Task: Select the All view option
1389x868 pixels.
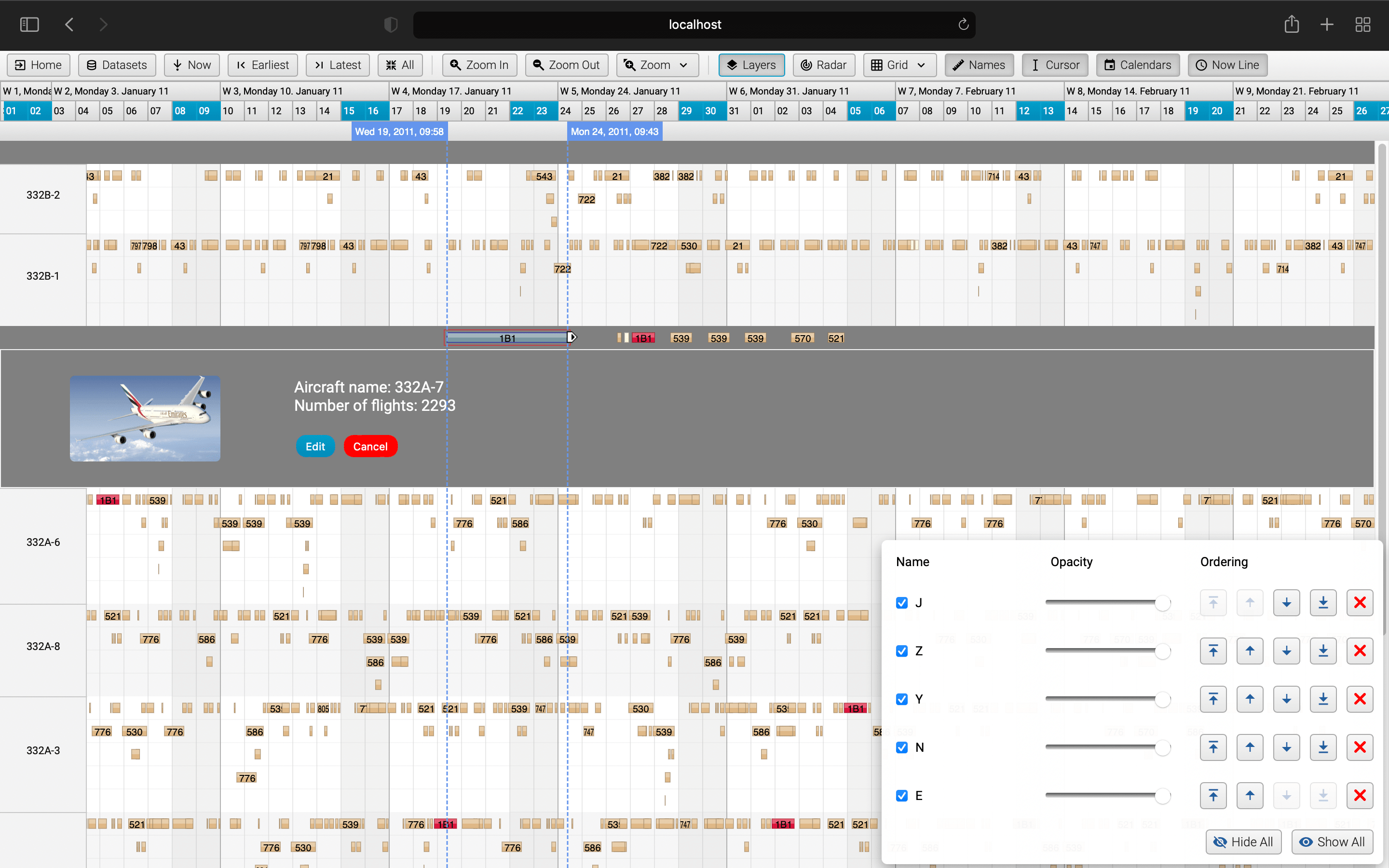Action: coord(399,65)
